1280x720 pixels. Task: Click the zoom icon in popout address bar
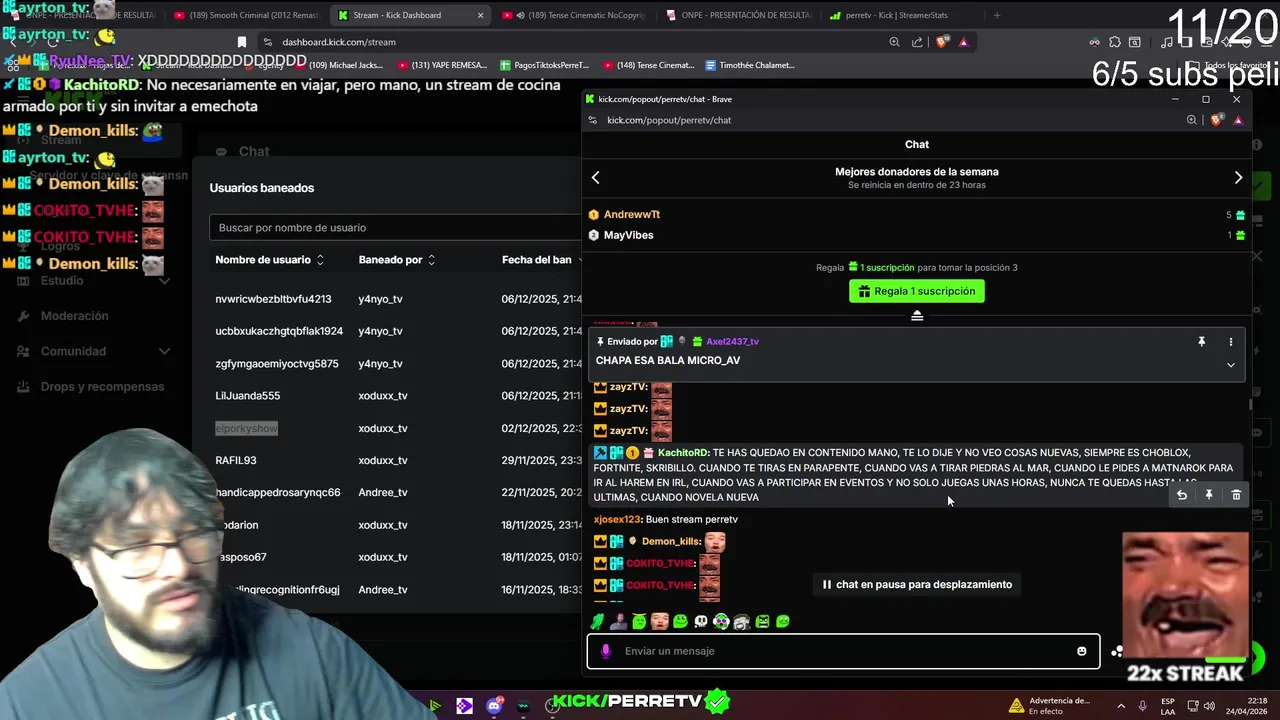[1191, 120]
